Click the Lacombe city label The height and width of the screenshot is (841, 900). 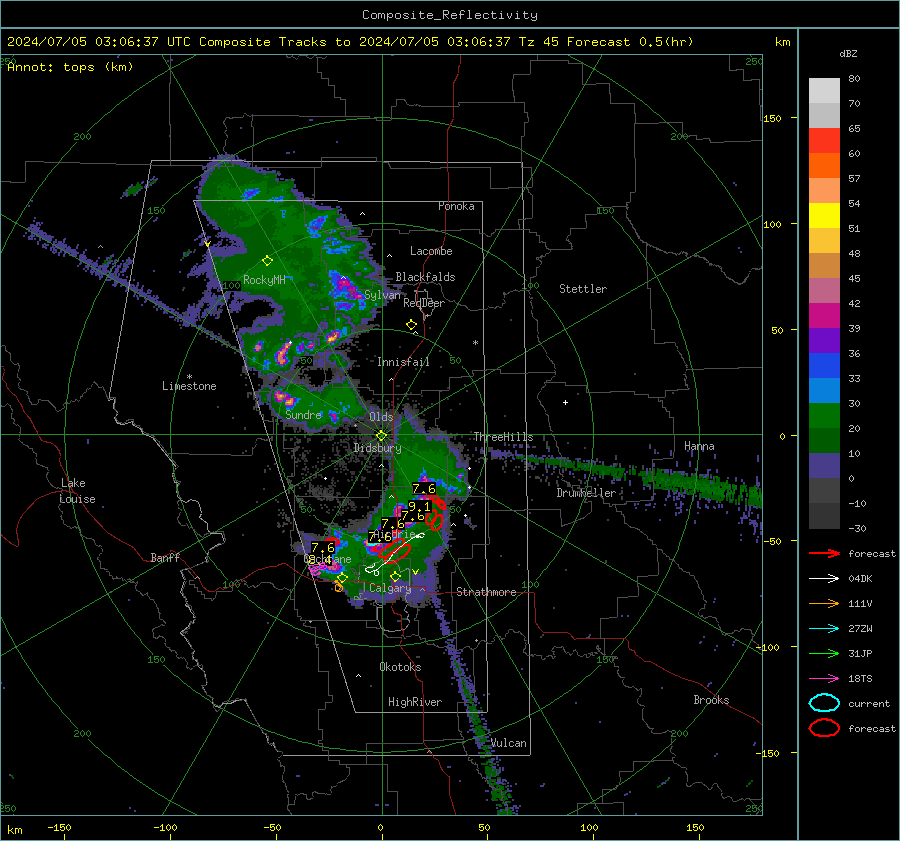(x=431, y=251)
